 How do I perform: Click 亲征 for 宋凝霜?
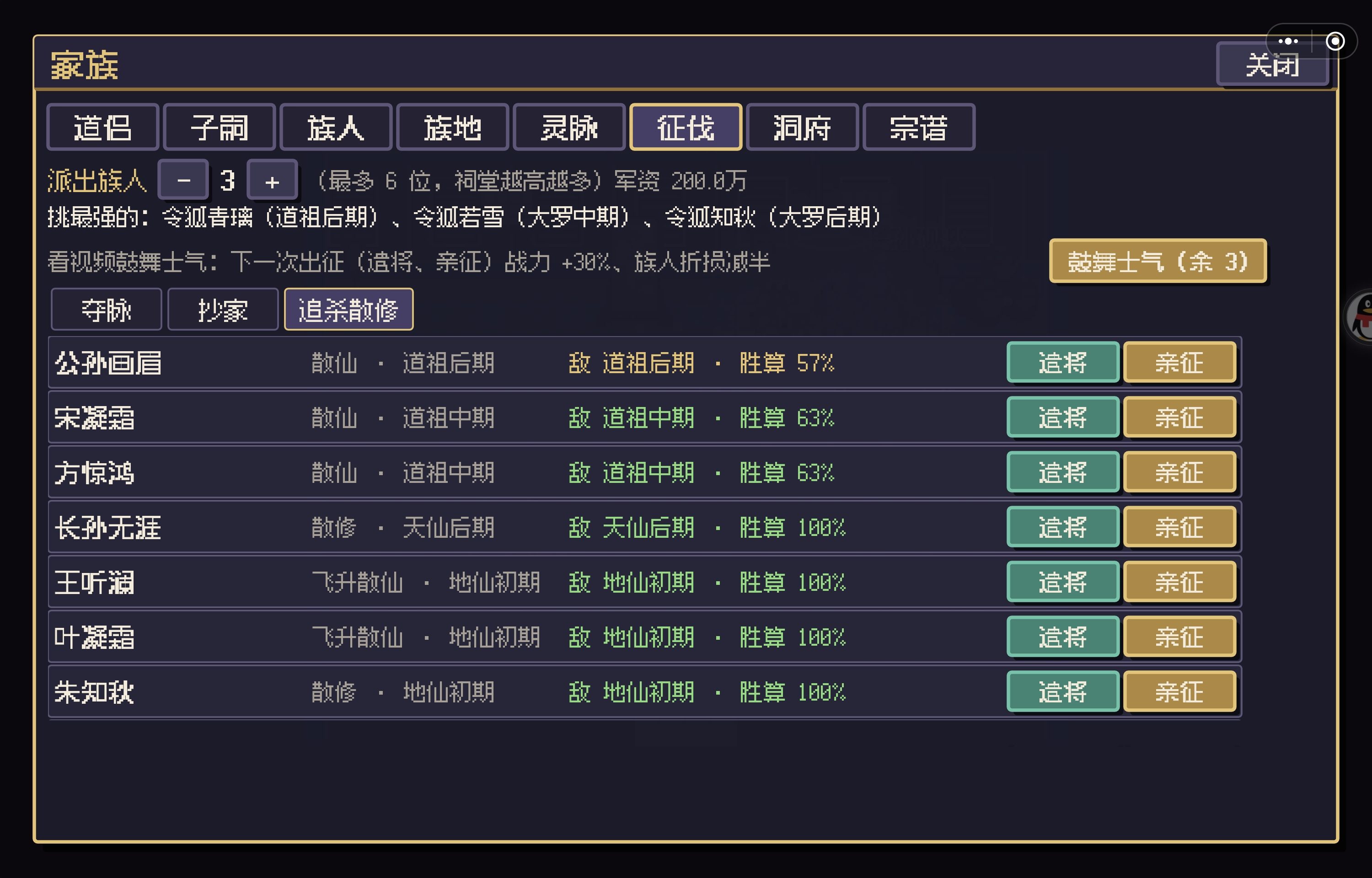[x=1179, y=418]
